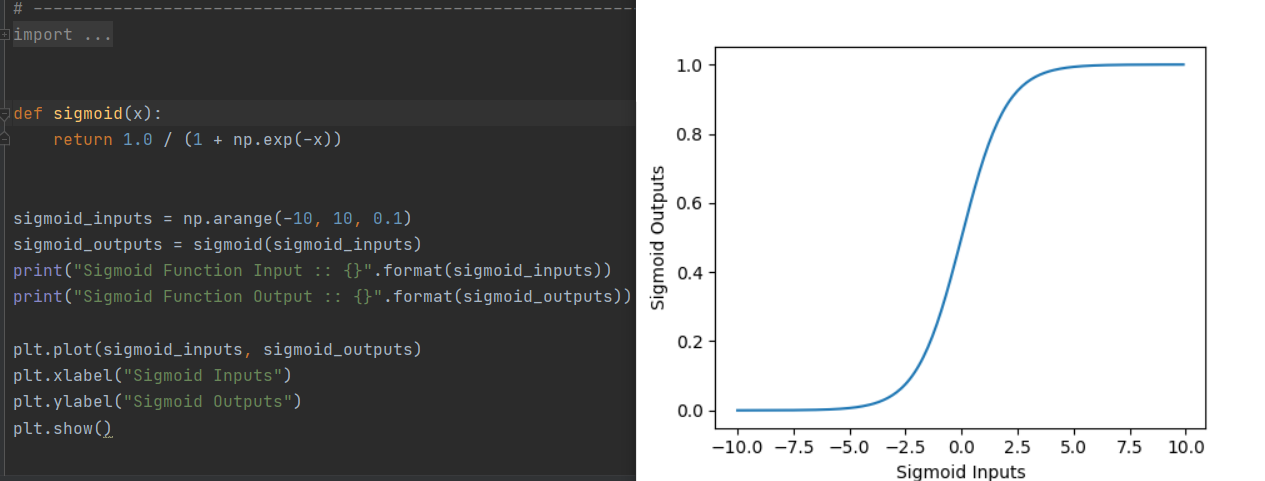Click the fold end marker beside the return line
Screen dimensions: 1265x481
tap(5, 139)
